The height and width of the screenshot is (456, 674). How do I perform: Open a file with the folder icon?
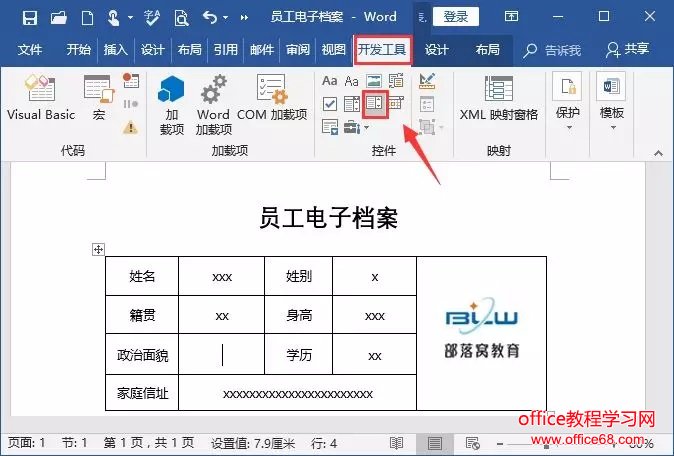click(x=58, y=18)
